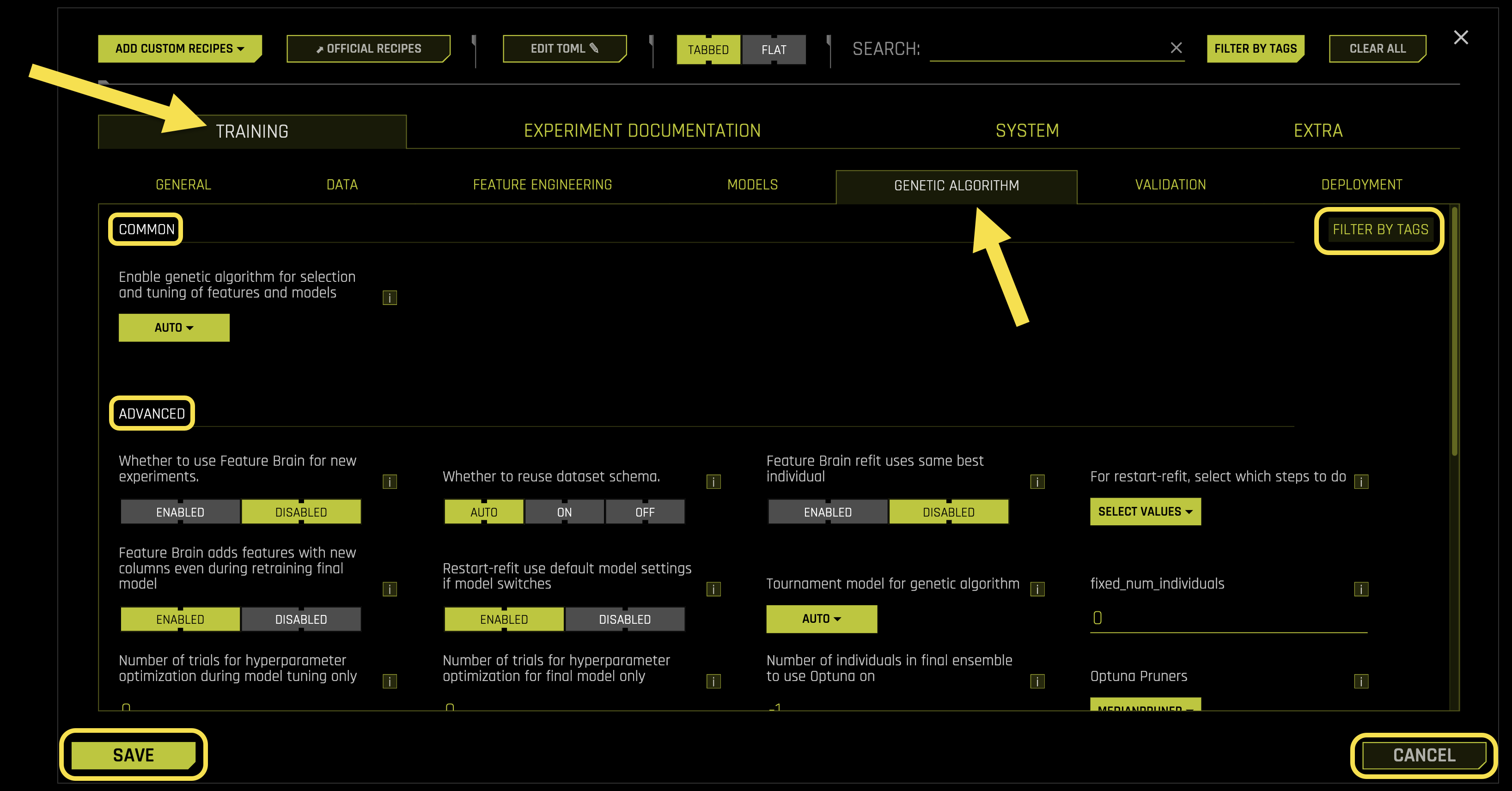Screen dimensions: 1512x791
Task: Disable restart-refit default model settings
Action: 624,619
